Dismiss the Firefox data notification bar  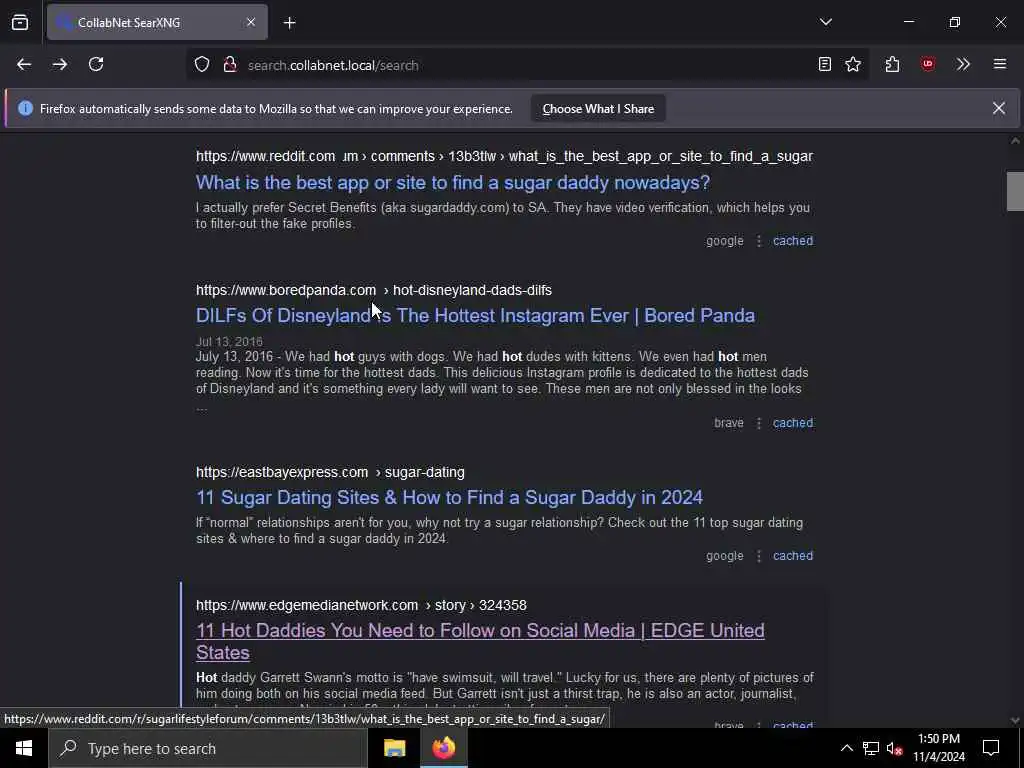(999, 108)
